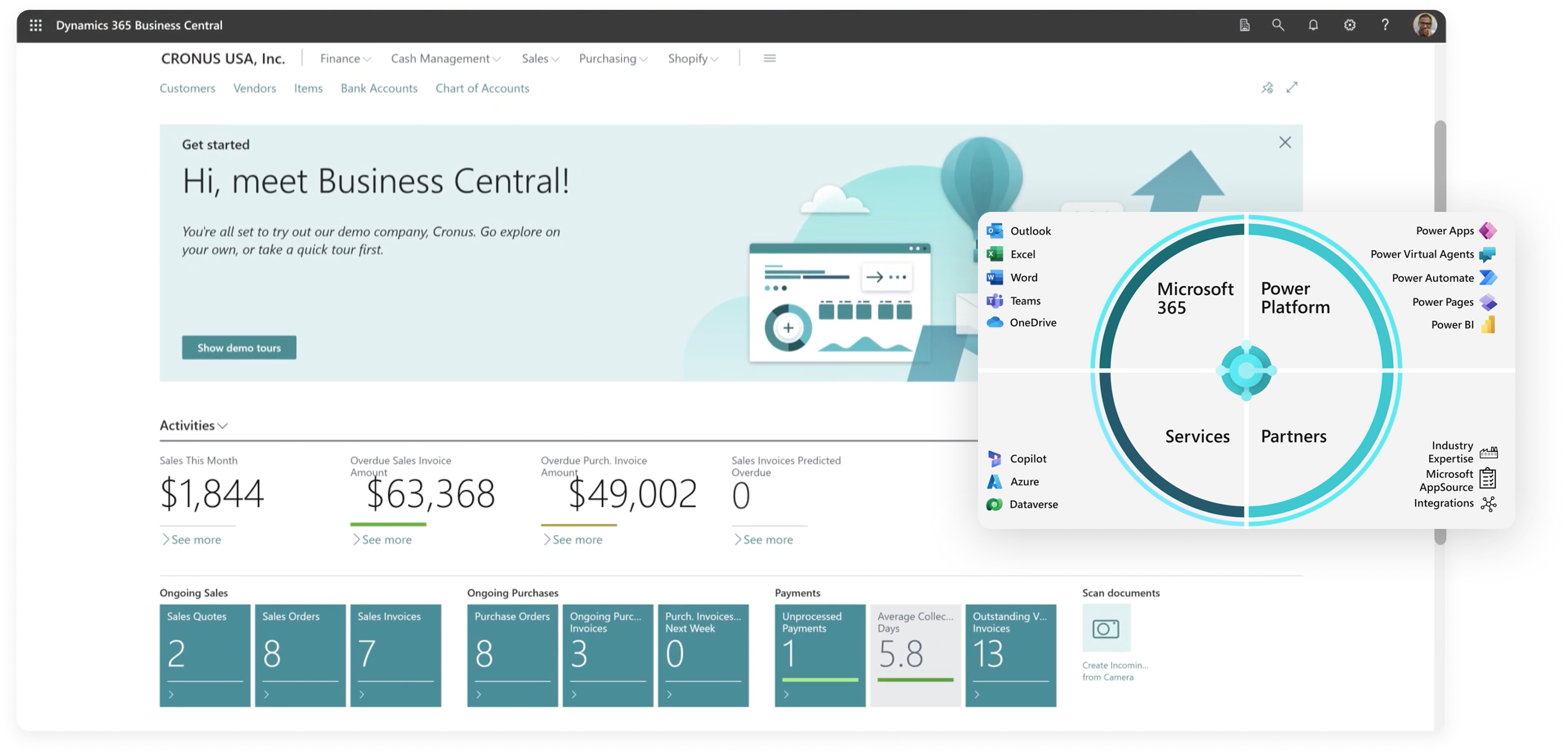
Task: Click the Microsoft AppSource clipboard icon
Action: (1487, 479)
